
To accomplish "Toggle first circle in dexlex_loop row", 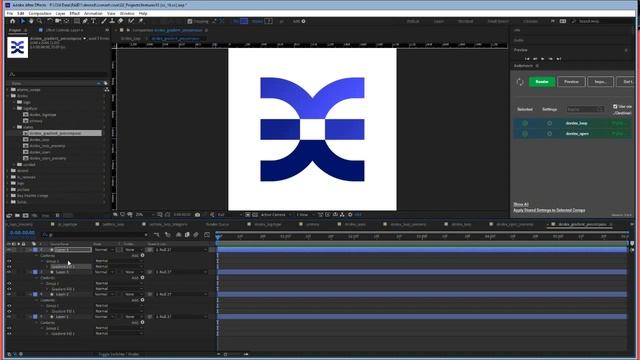I will coord(525,123).
